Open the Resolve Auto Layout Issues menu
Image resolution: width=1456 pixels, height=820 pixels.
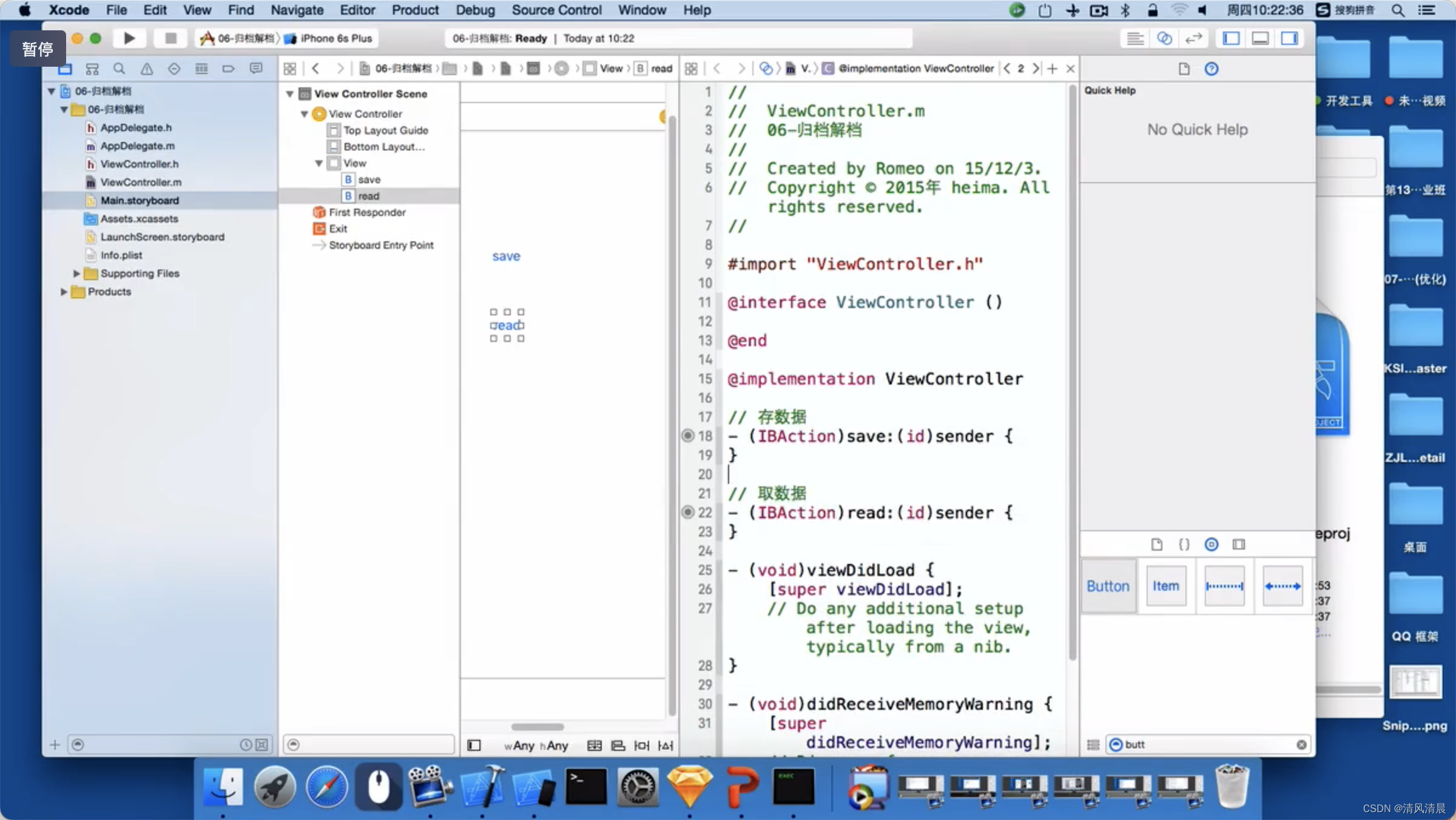tap(666, 745)
